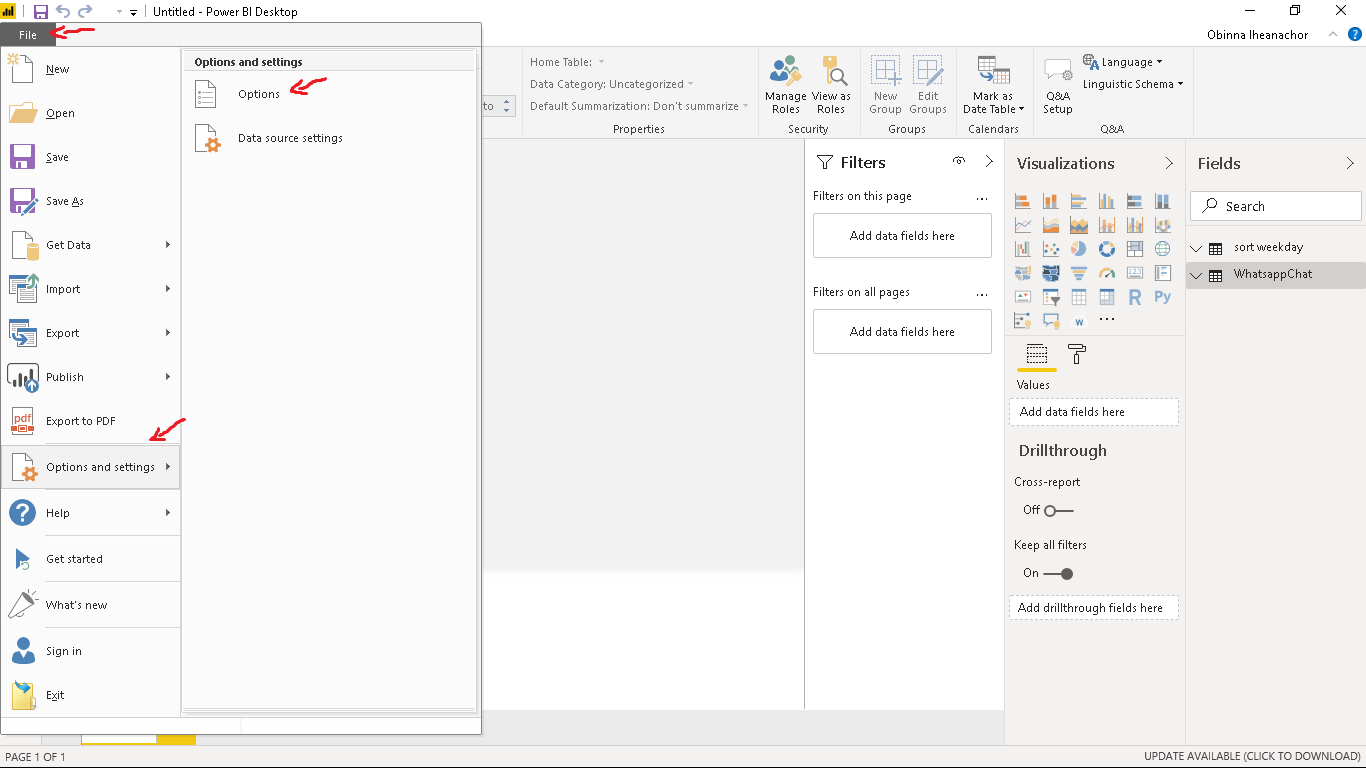Select the pie chart visual
This screenshot has width=1366, height=768.
1079,249
